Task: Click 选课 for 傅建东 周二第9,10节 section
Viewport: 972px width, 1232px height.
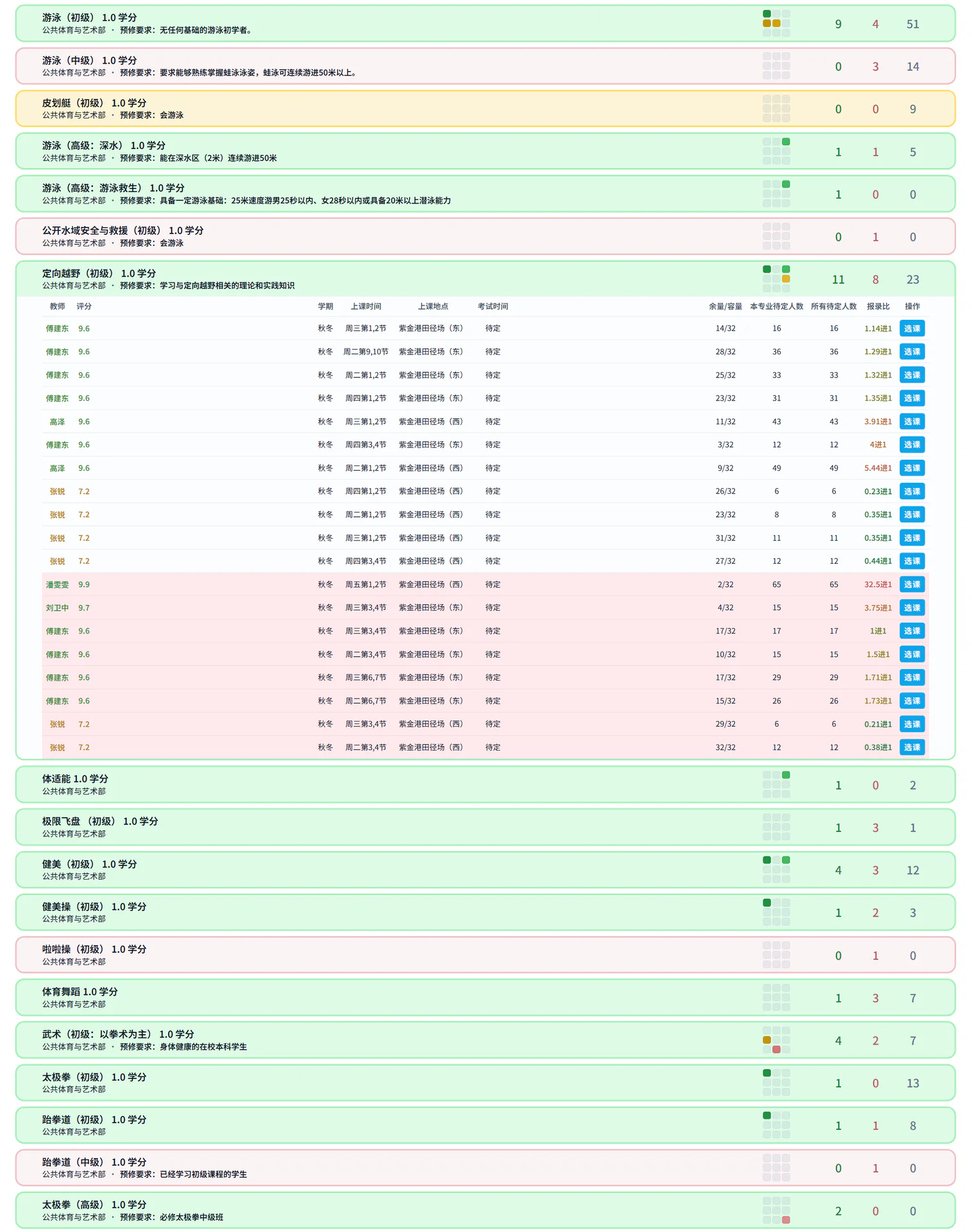Action: click(912, 352)
